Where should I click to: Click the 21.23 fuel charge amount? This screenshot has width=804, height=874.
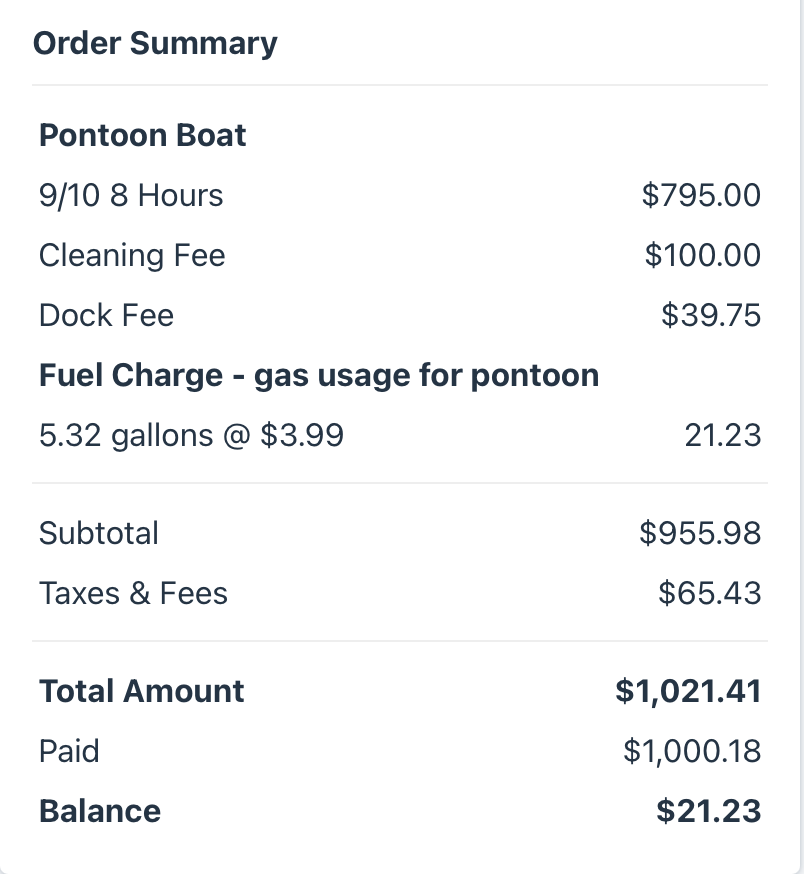[x=723, y=435]
